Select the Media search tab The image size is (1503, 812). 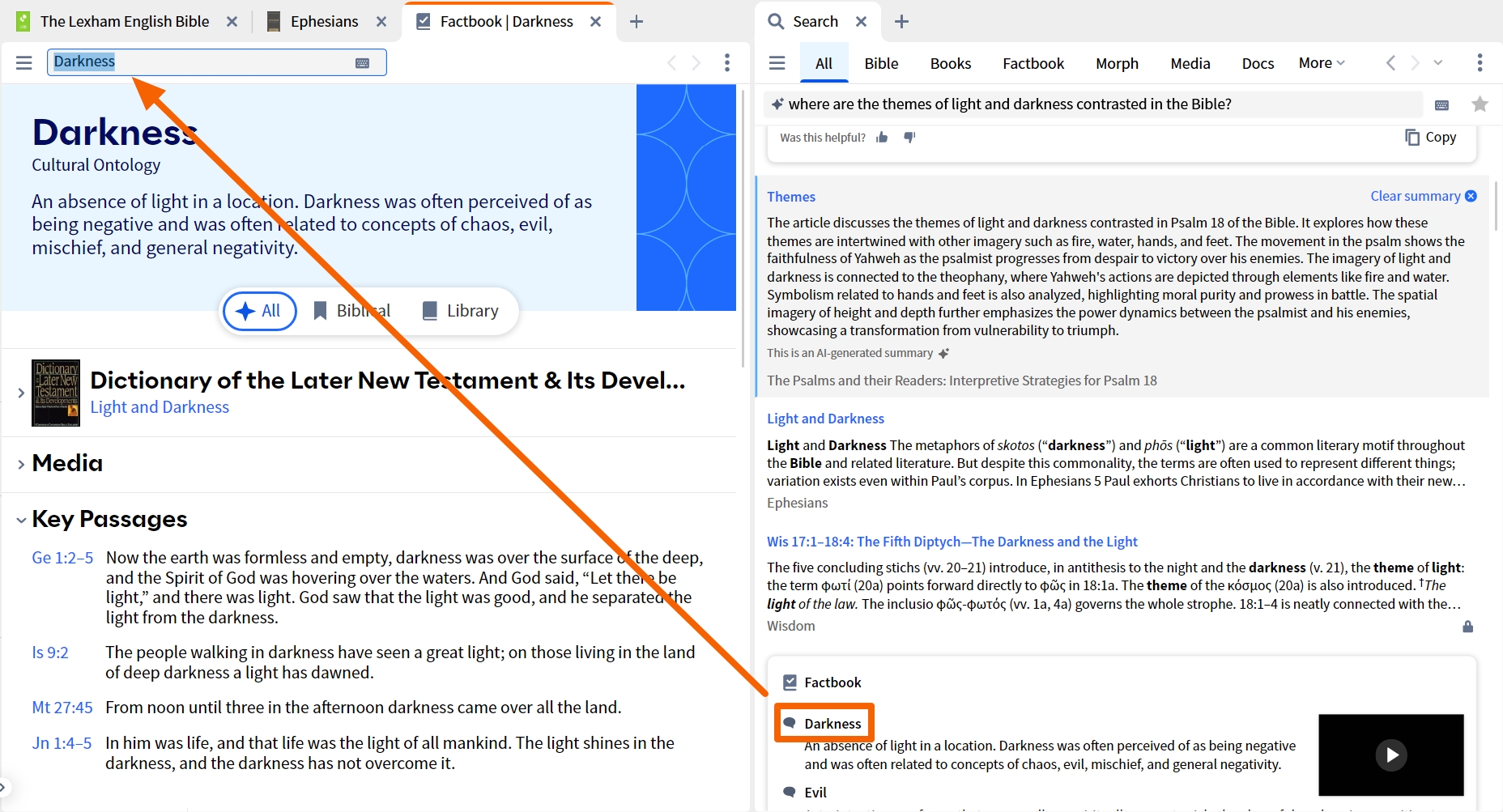(x=1190, y=63)
